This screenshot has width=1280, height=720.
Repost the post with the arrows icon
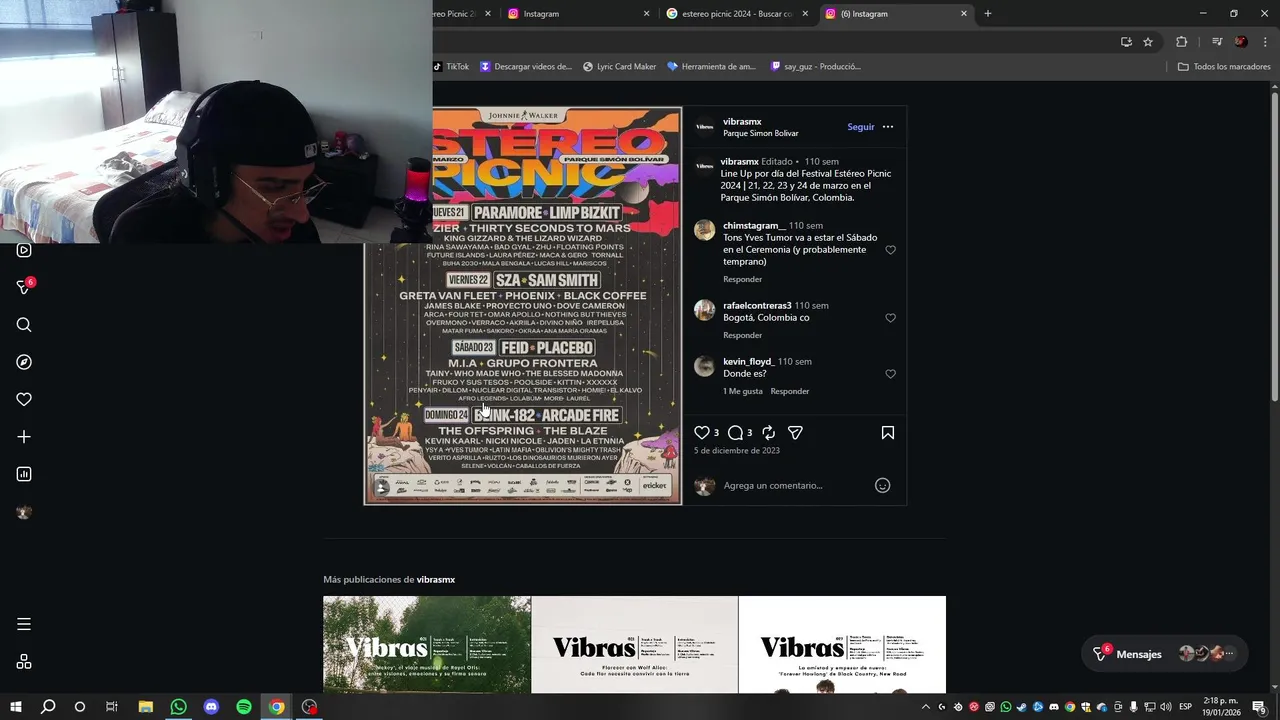click(x=768, y=433)
